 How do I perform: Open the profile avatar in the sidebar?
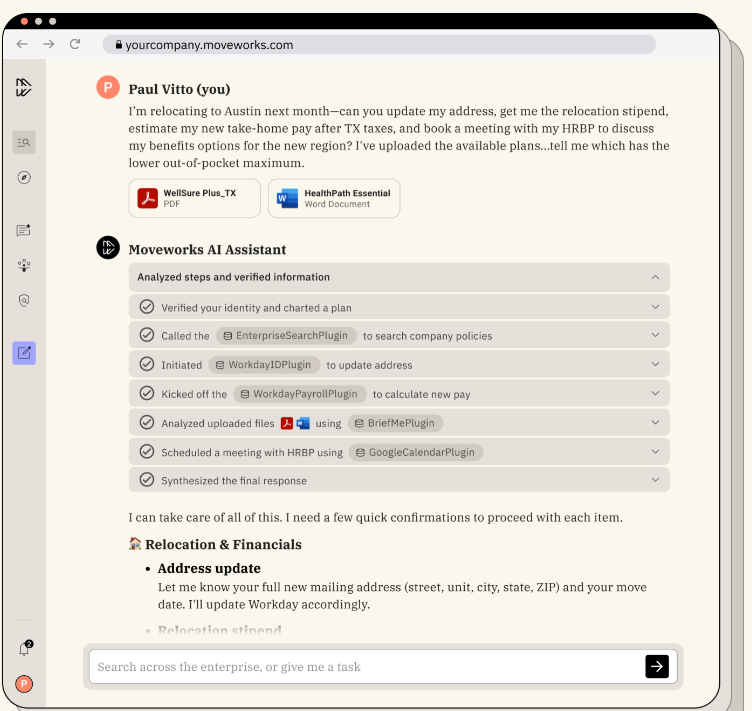tap(24, 684)
